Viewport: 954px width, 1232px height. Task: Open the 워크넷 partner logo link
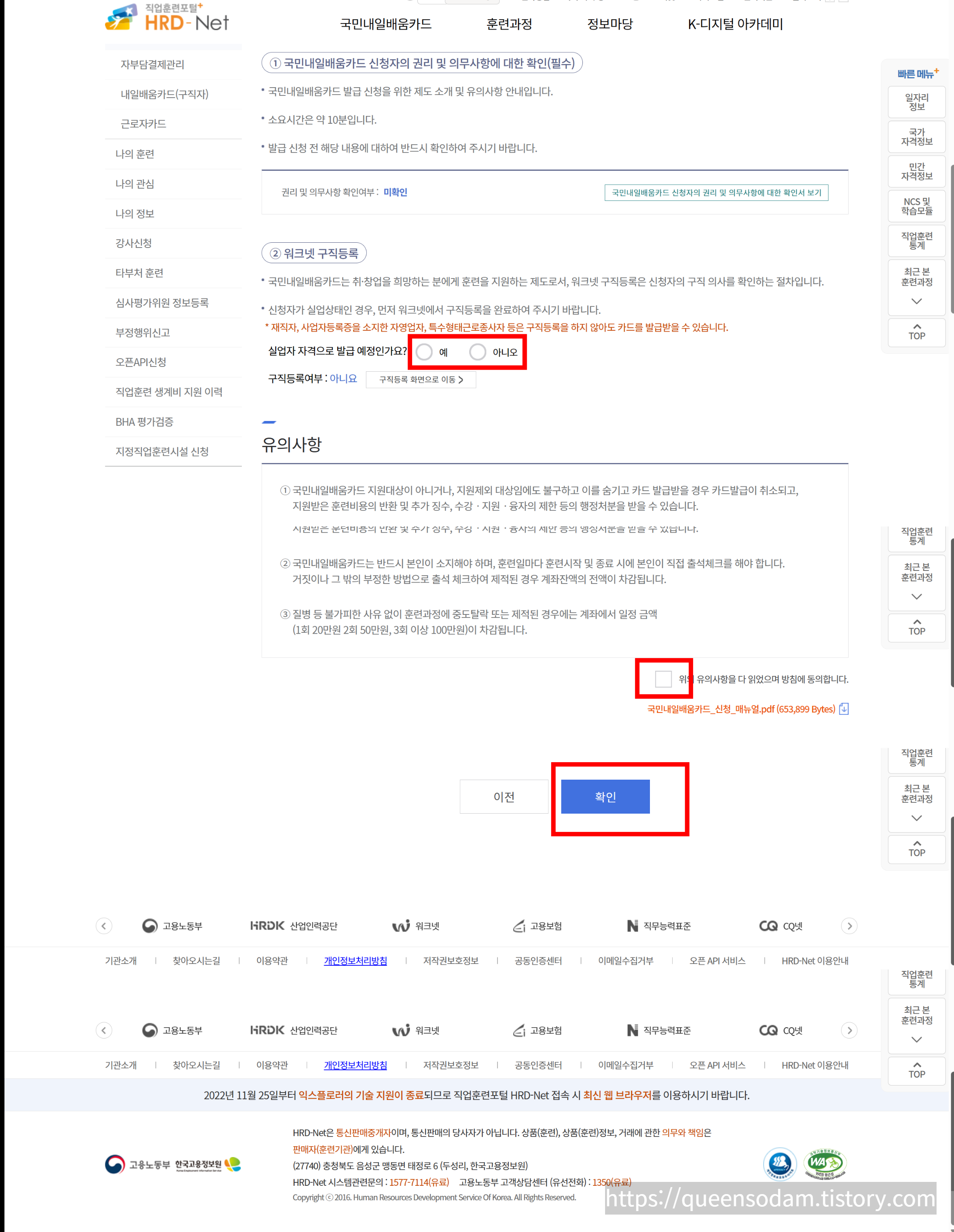416,926
